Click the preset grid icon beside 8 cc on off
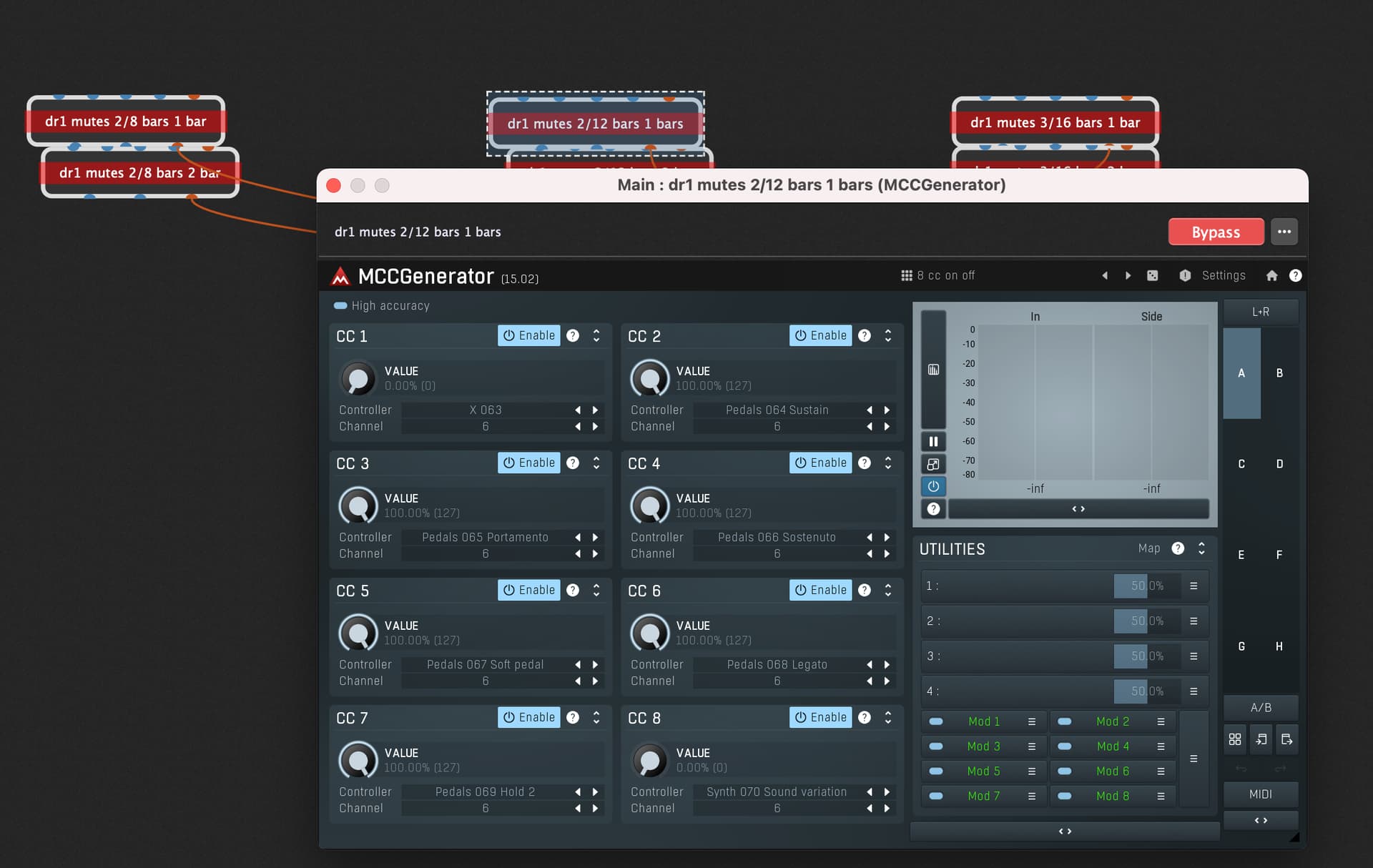Screen dimensions: 1373x868 pyautogui.click(x=906, y=275)
